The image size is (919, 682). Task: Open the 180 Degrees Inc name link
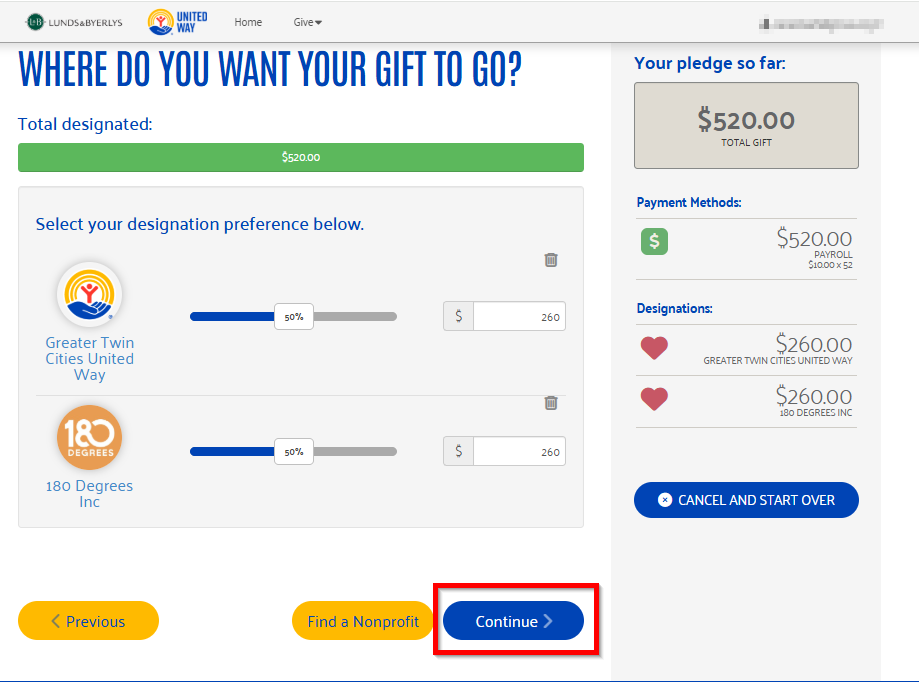pyautogui.click(x=89, y=494)
